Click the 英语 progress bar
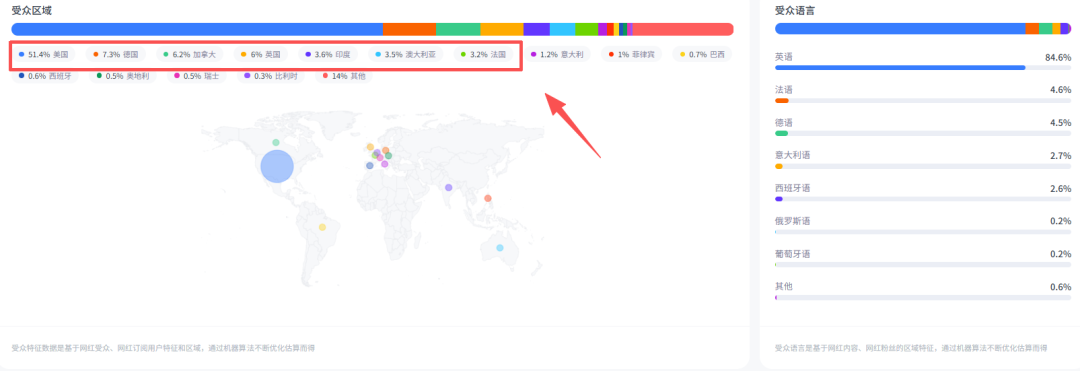 click(x=923, y=67)
